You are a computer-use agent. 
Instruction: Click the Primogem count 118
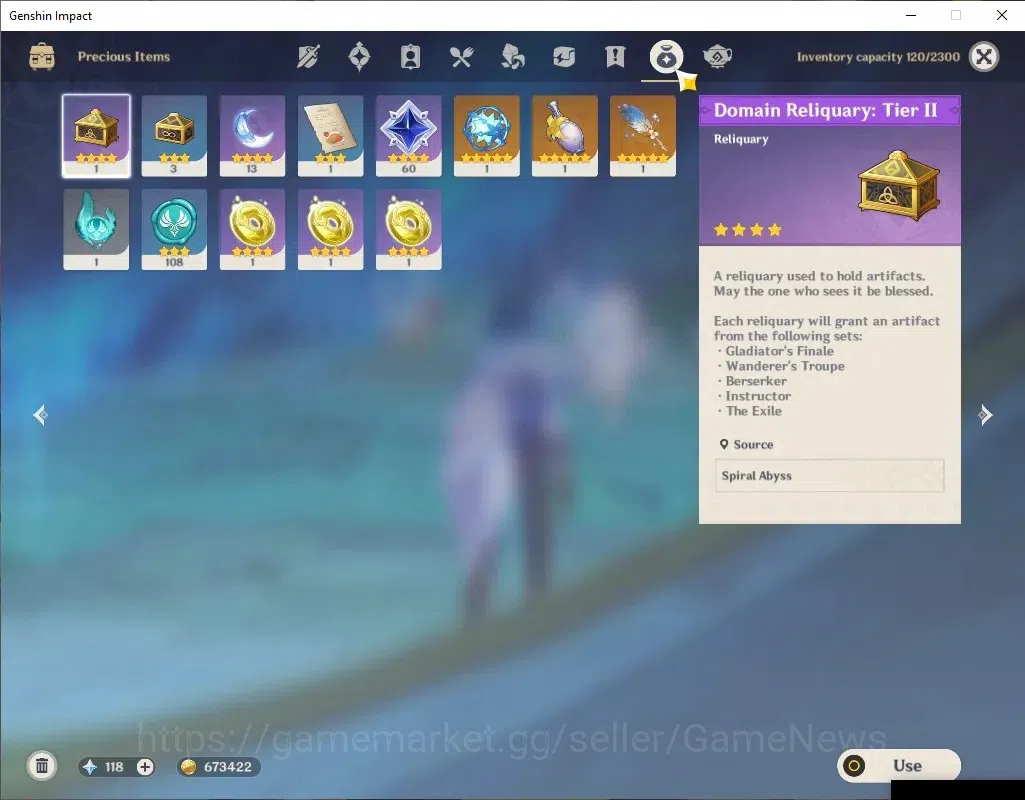point(114,767)
